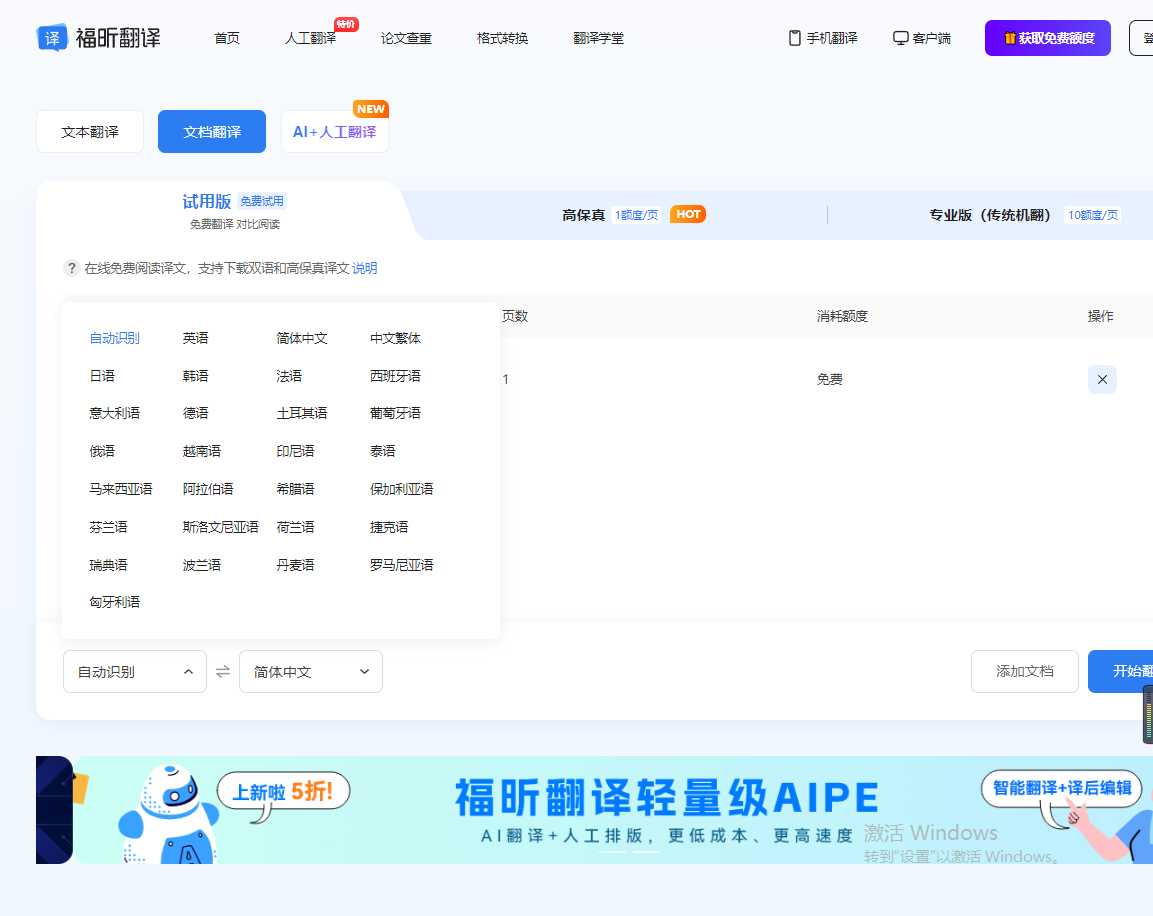Choose 斯洛文尼亚语 in language list
Viewport: 1153px width, 916px height.
click(x=221, y=527)
